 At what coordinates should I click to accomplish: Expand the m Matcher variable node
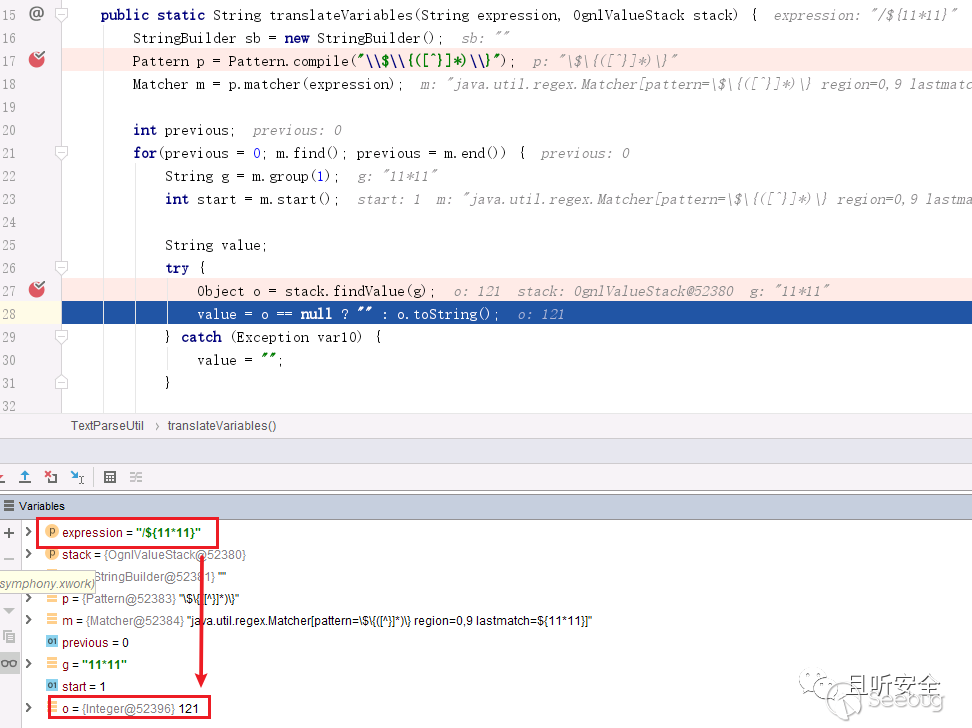[x=29, y=620]
